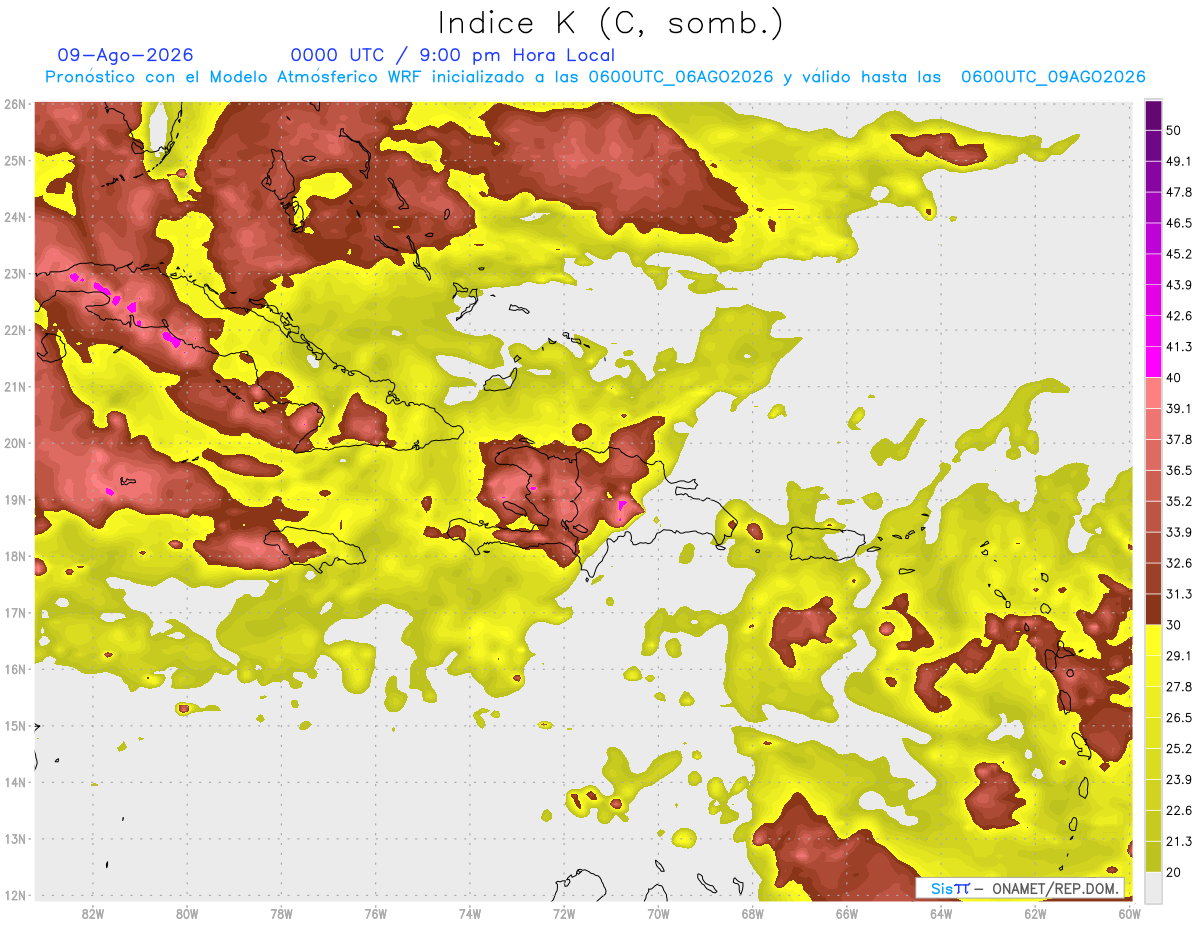Click the 70W longitude label
1200x927 pixels.
click(658, 914)
